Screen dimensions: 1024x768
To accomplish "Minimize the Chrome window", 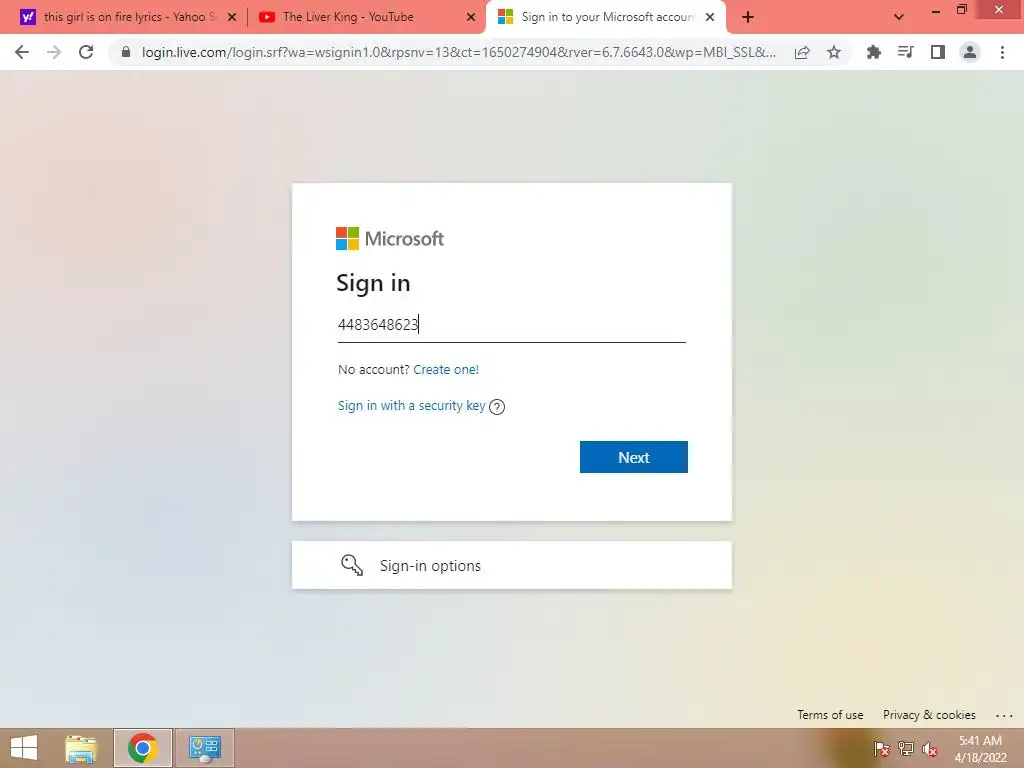I will [936, 10].
